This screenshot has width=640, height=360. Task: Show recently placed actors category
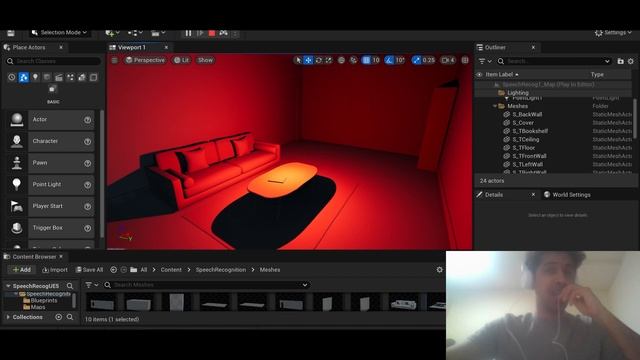coord(11,77)
